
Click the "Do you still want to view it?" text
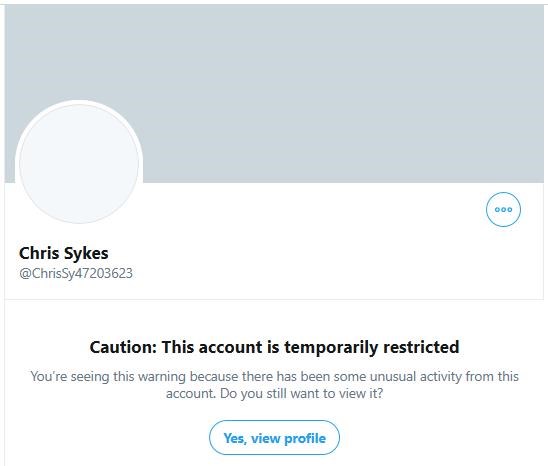coord(302,394)
